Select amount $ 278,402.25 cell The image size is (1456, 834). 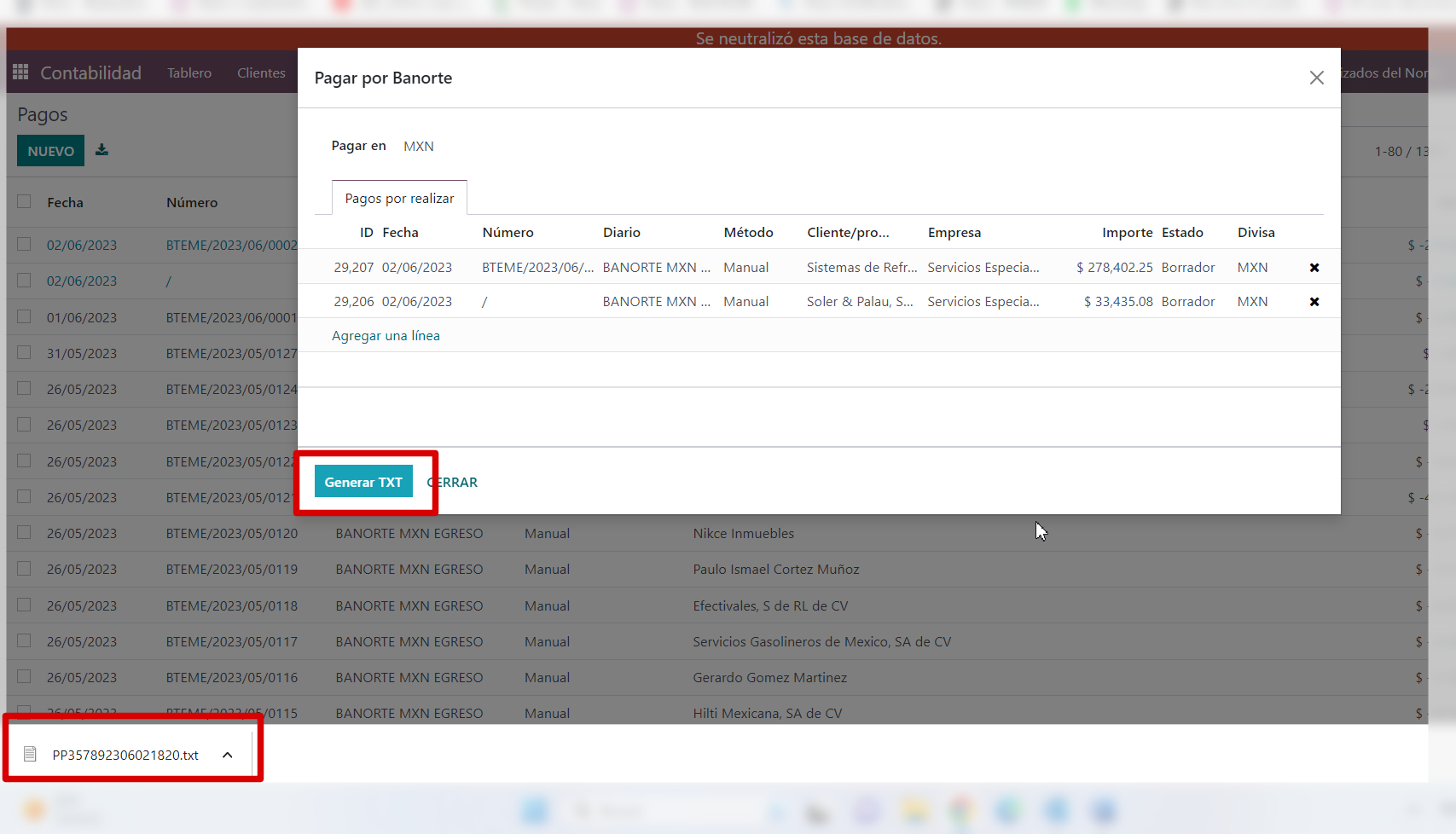point(1114,268)
